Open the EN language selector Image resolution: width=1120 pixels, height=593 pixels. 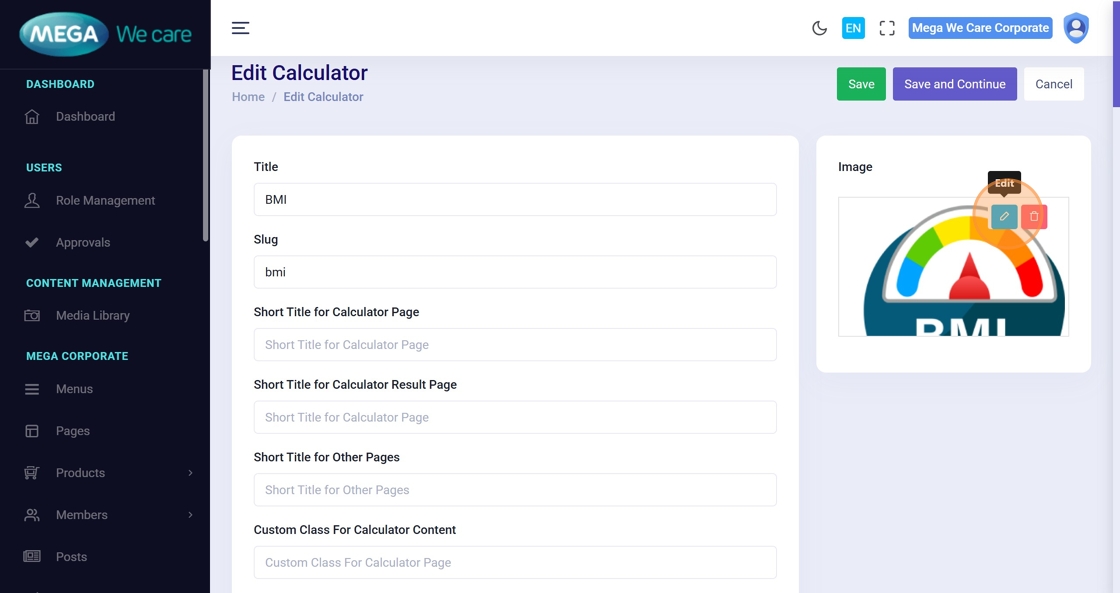pyautogui.click(x=853, y=28)
